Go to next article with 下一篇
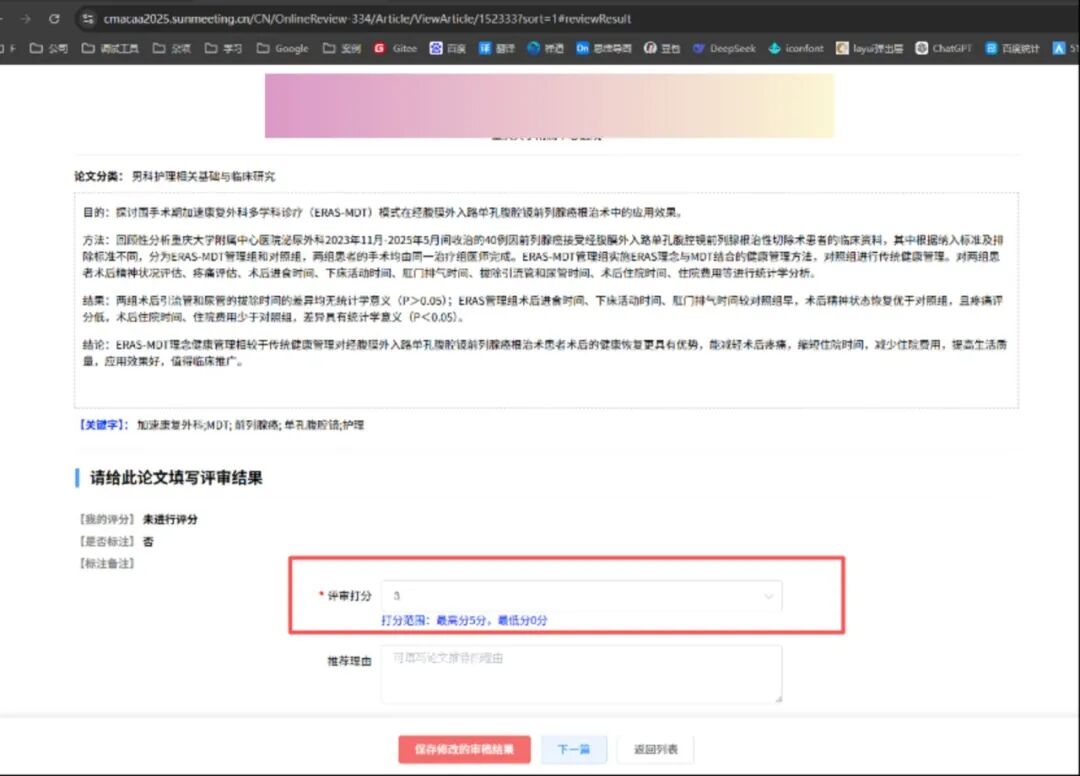The width and height of the screenshot is (1080, 776). tap(573, 749)
